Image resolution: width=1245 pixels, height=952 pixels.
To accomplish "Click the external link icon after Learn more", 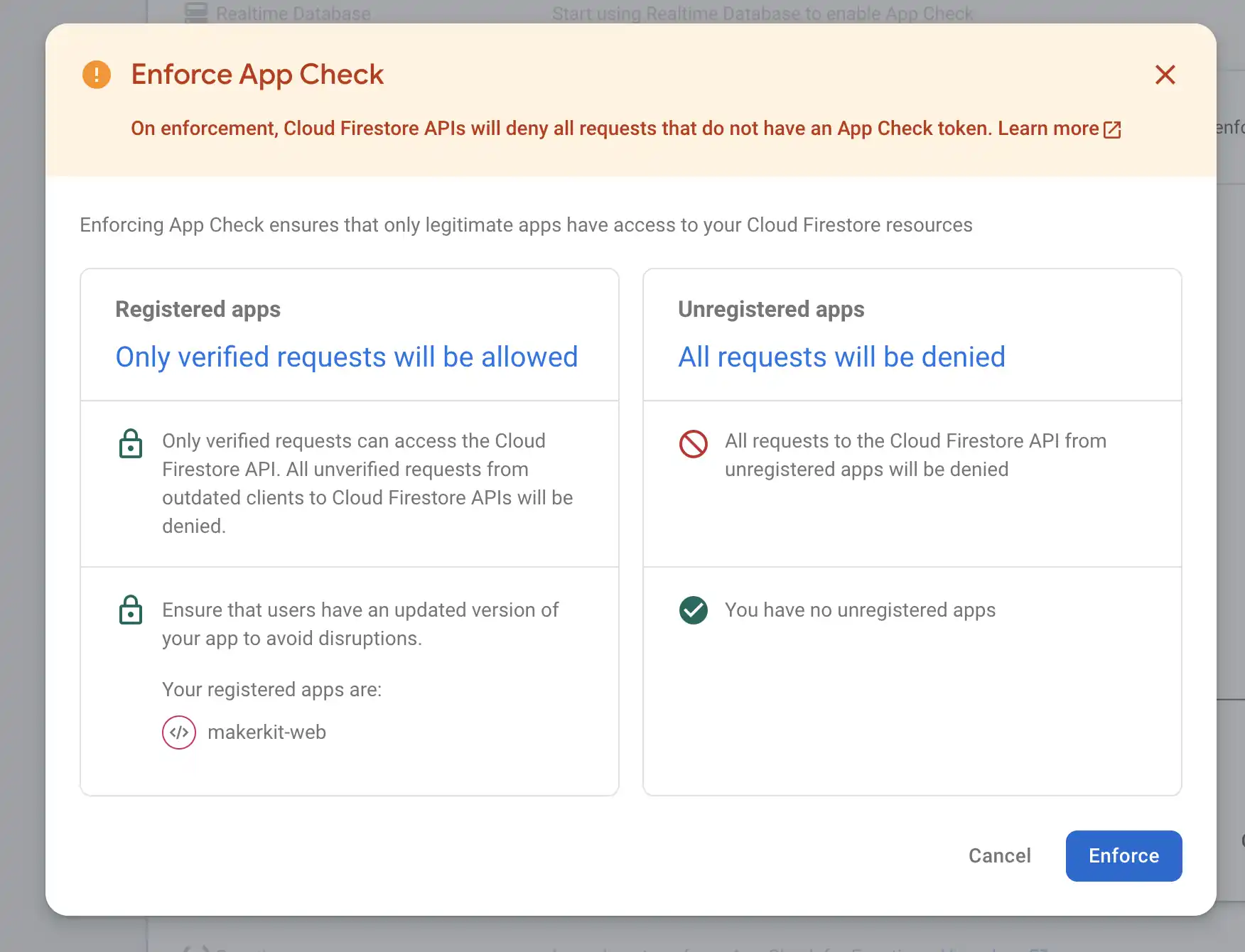I will (1112, 129).
